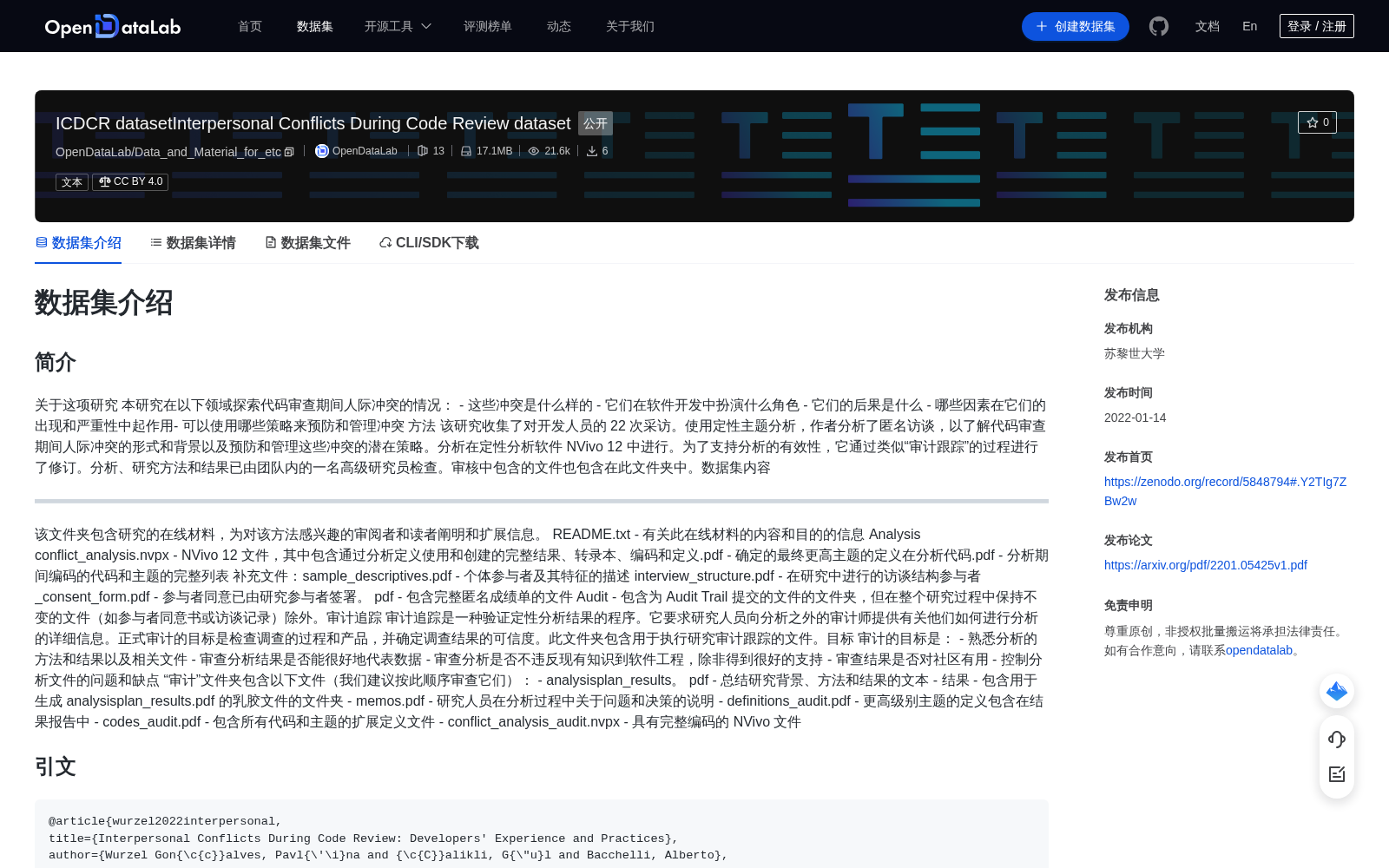Click the plus icon in 创建数据集 button
1389x868 pixels.
point(1042,26)
